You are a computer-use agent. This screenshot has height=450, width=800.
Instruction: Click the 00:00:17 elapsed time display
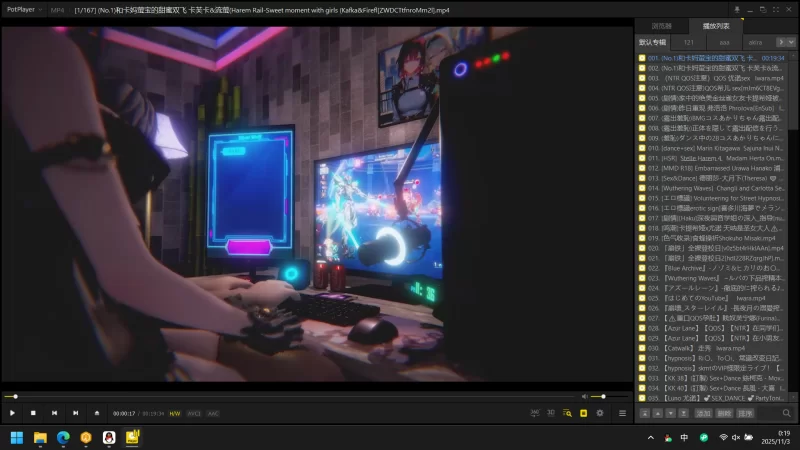124,414
